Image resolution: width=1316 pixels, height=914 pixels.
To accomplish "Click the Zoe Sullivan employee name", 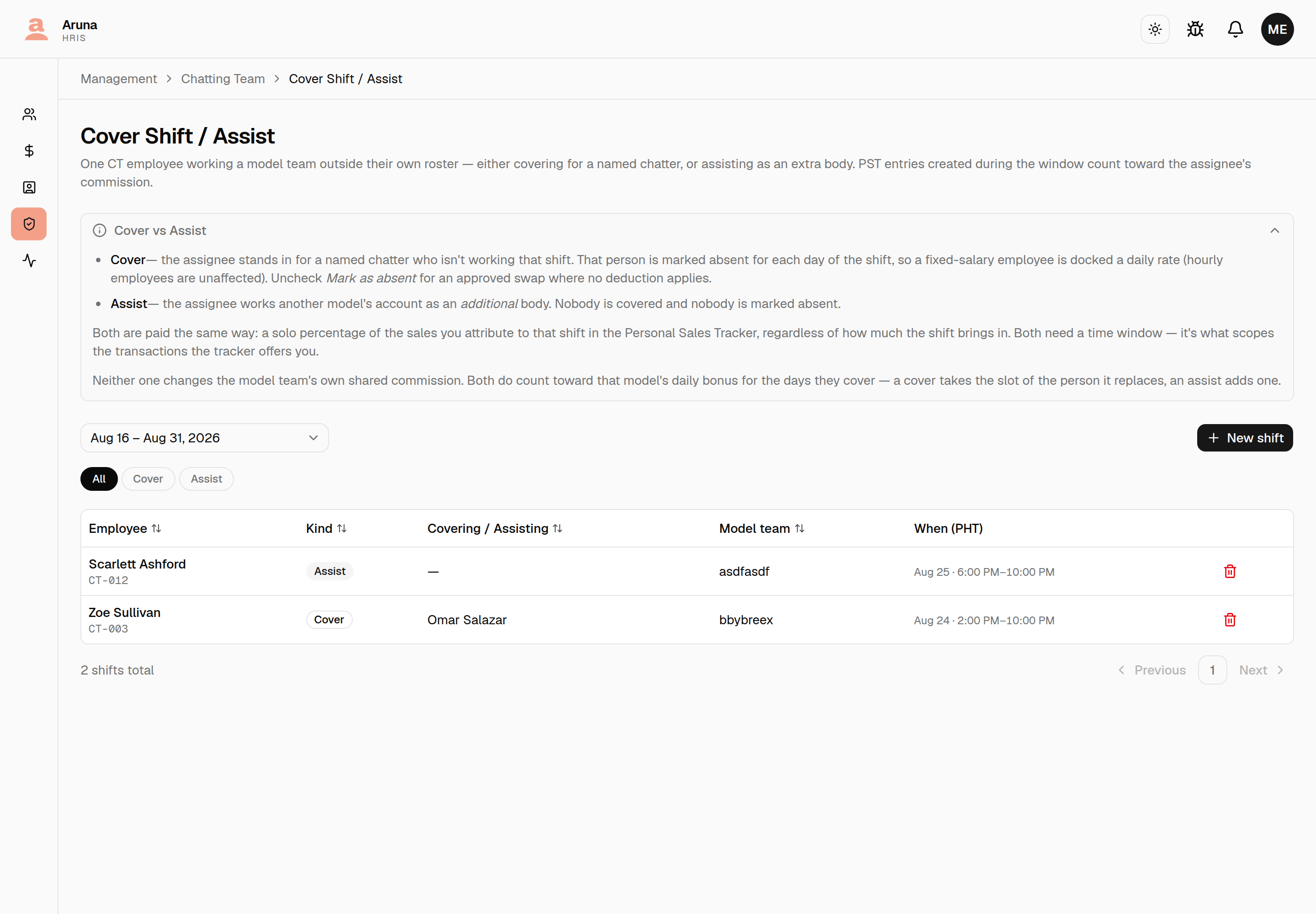I will (124, 612).
